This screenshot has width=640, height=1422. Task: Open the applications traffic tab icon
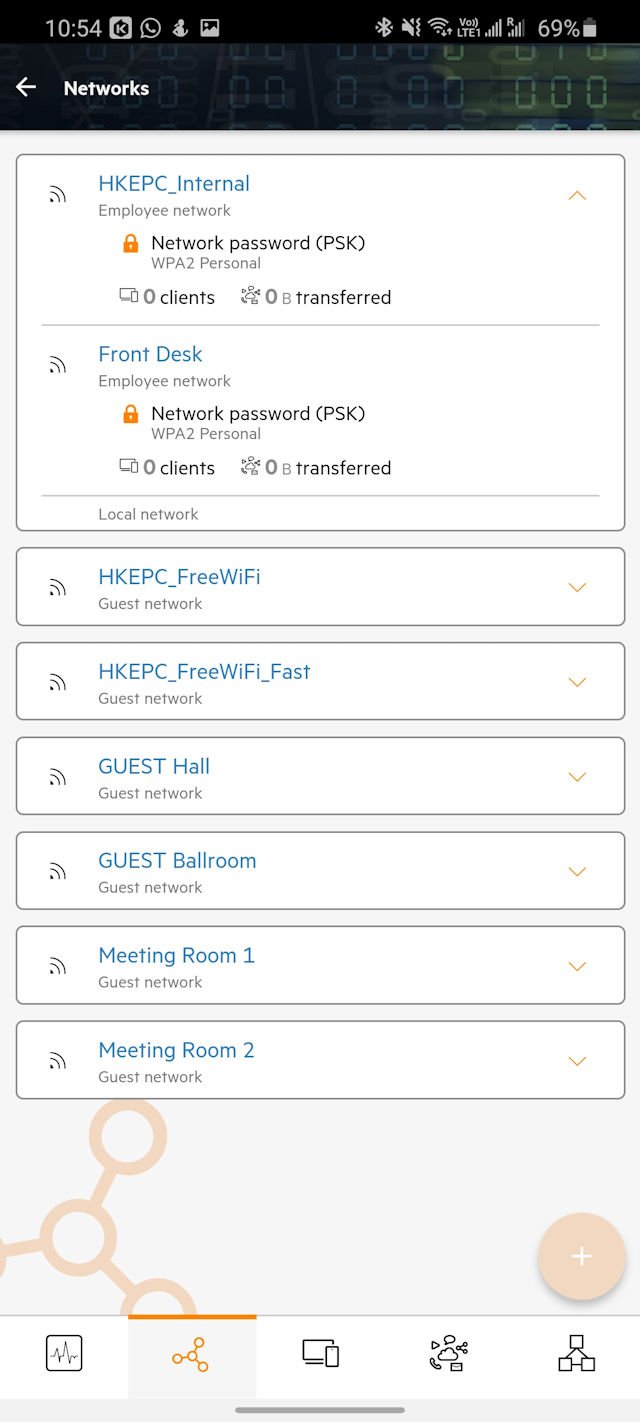click(448, 1354)
